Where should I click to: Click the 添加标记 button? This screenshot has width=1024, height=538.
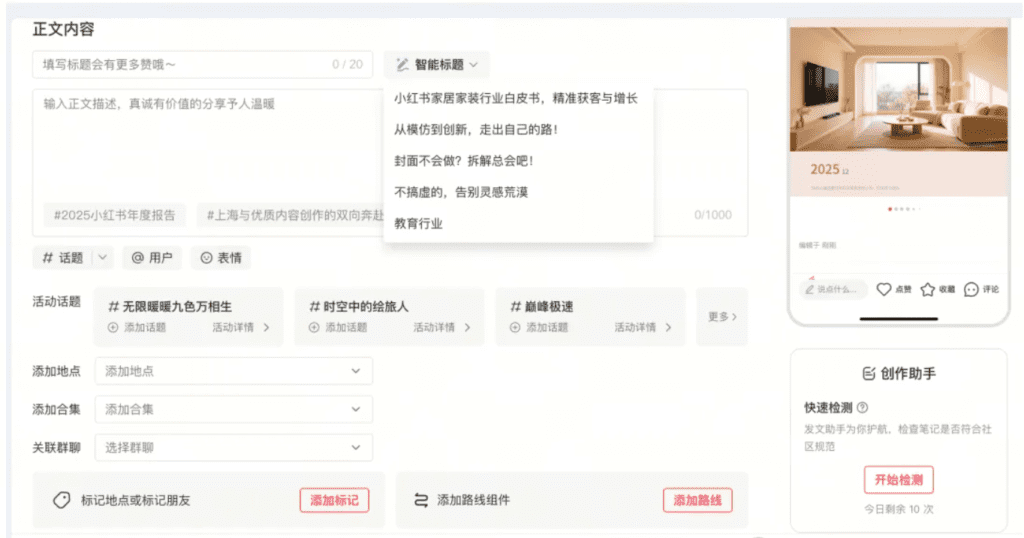coord(334,500)
